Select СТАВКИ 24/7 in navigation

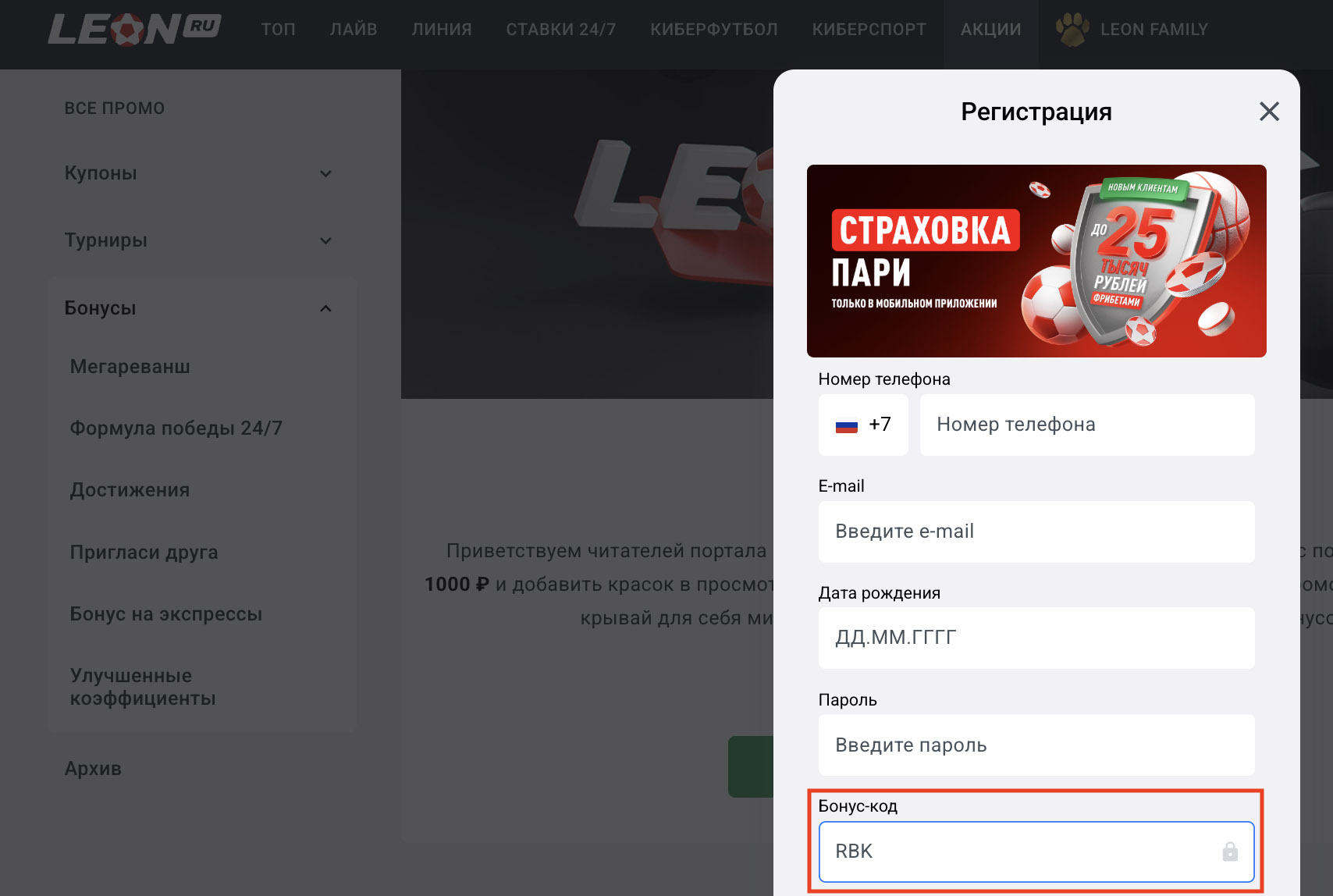click(x=561, y=30)
